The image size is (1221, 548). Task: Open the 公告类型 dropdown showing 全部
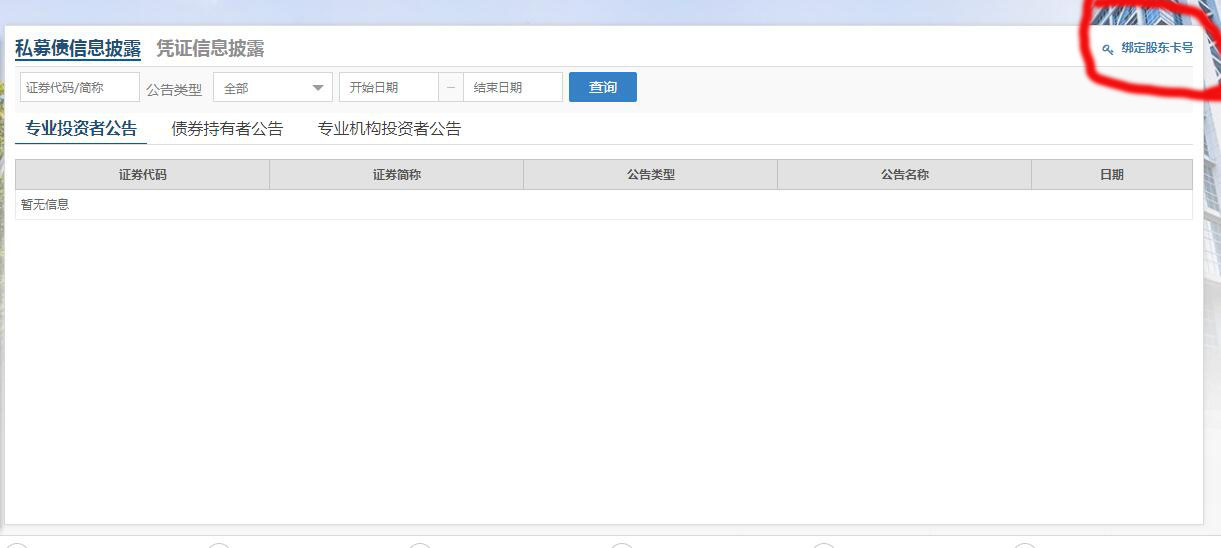(273, 87)
